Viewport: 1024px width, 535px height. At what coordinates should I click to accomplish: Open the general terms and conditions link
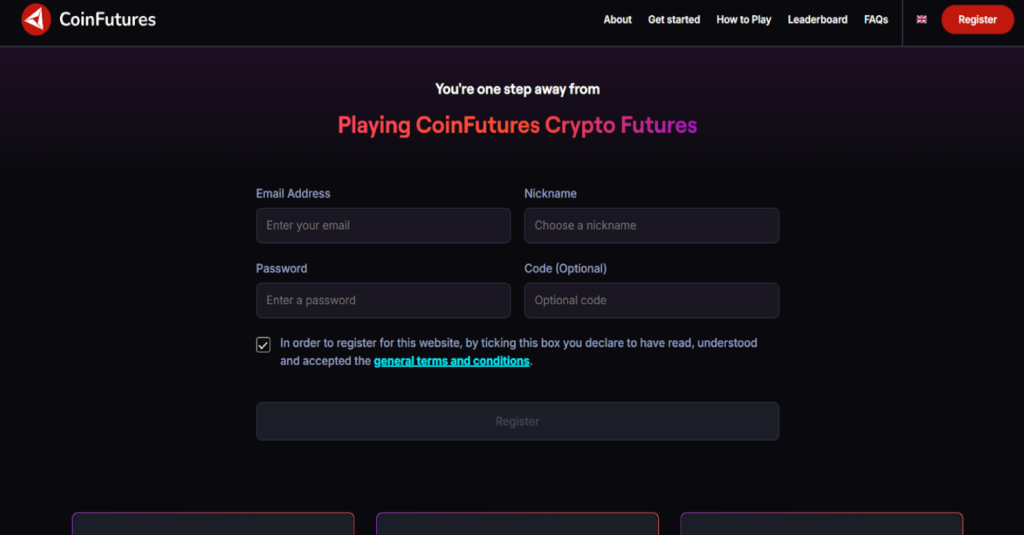coord(451,361)
